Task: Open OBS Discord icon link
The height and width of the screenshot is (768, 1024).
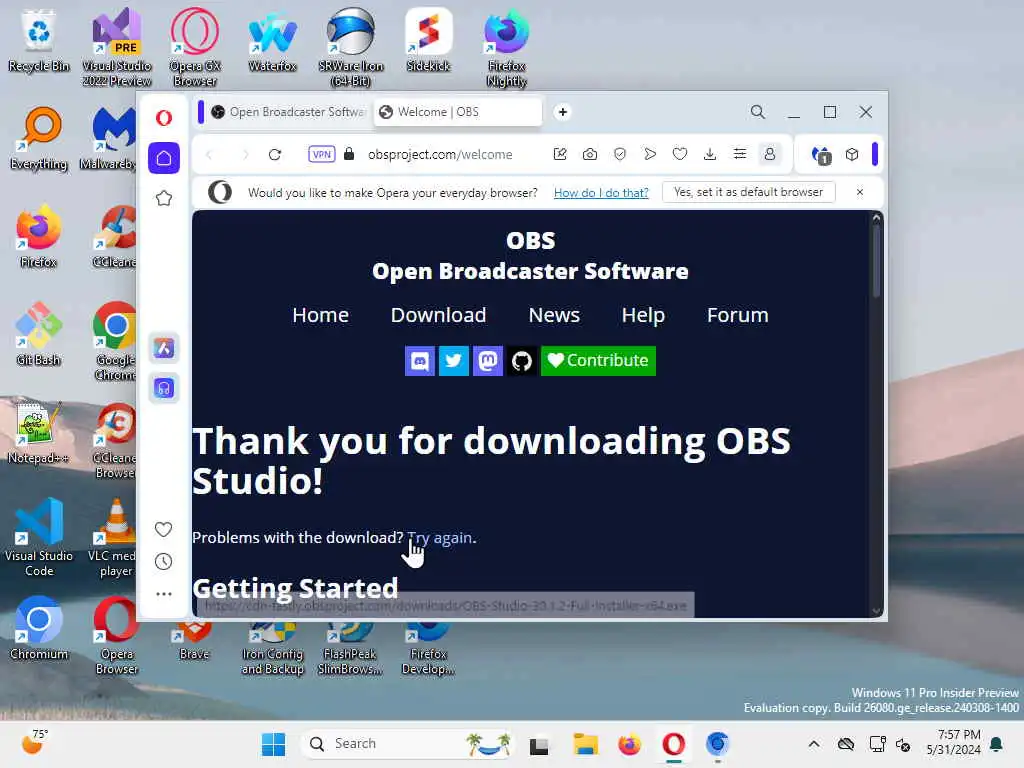Action: pyautogui.click(x=420, y=360)
